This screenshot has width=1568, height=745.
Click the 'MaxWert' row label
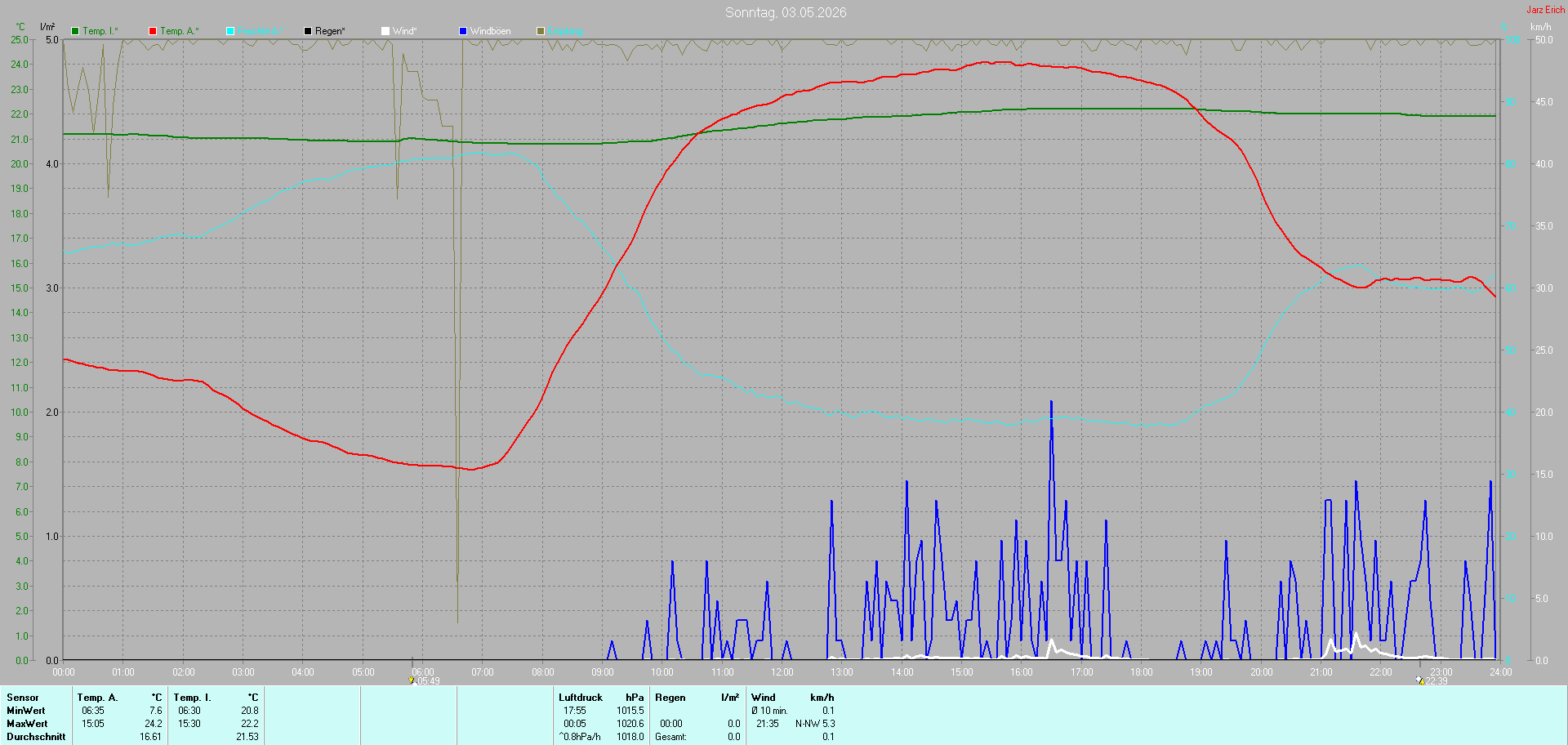coord(27,724)
